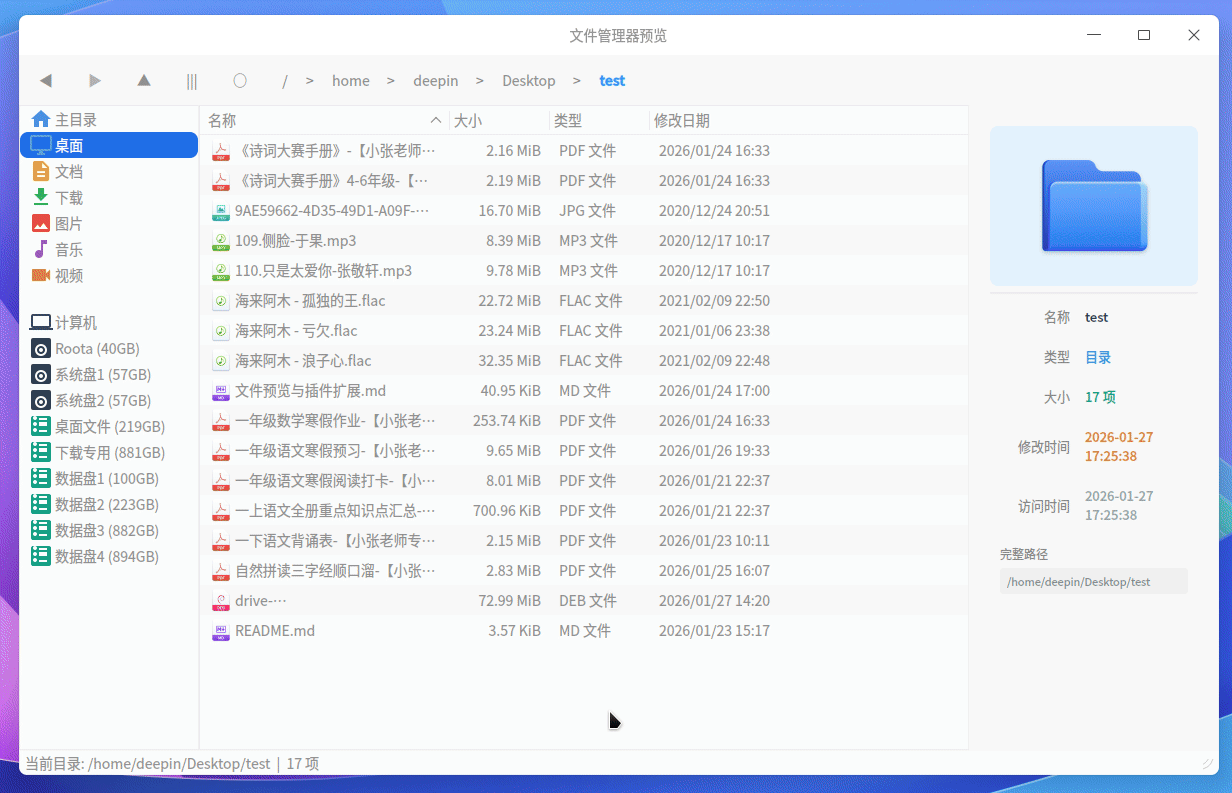Navigate to root '/' breadcrumb
This screenshot has height=793, width=1232.
pyautogui.click(x=285, y=81)
